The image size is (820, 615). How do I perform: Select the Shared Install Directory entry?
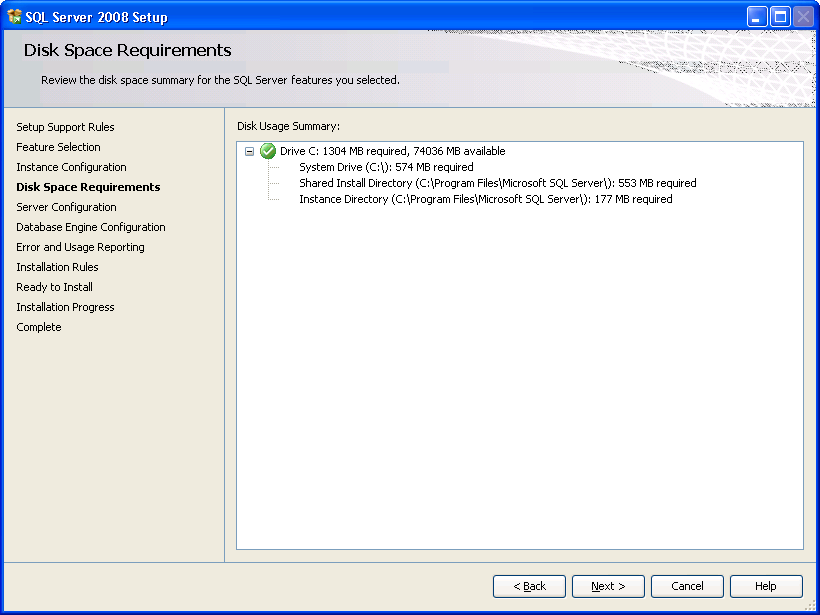[x=498, y=183]
